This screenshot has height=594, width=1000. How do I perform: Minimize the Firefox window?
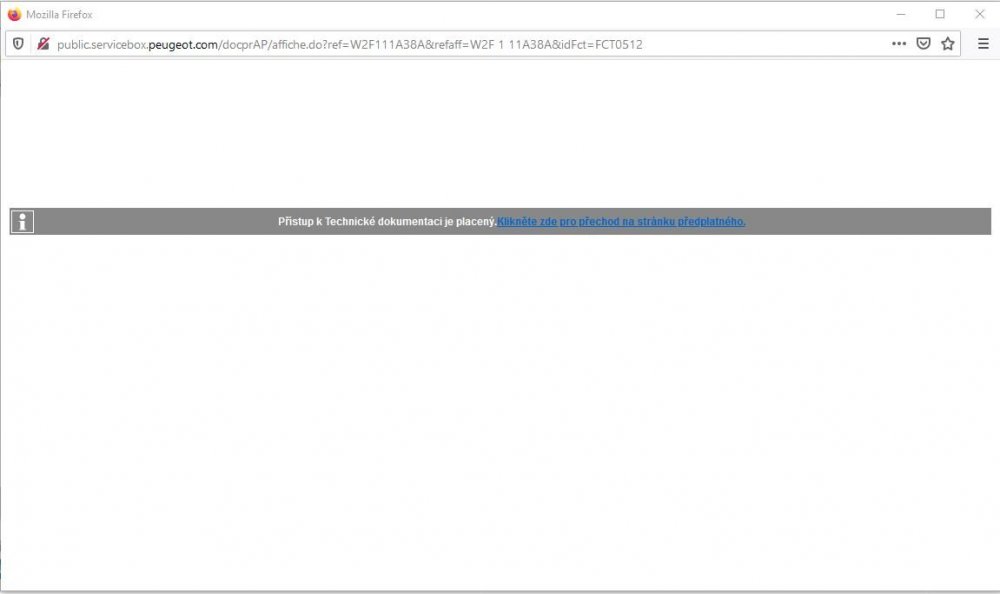[x=901, y=14]
